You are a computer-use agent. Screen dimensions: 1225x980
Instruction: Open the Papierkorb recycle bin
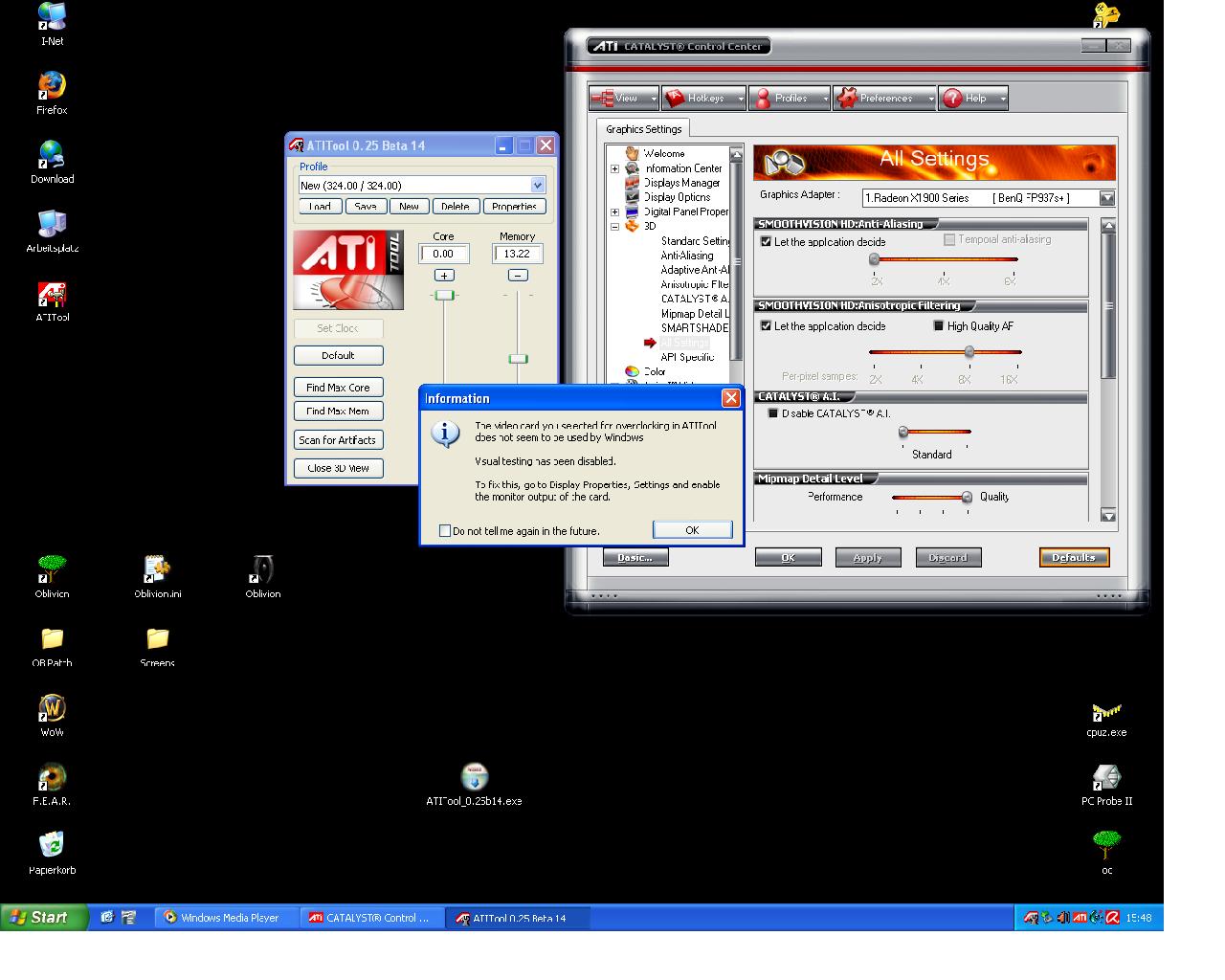coord(52,853)
